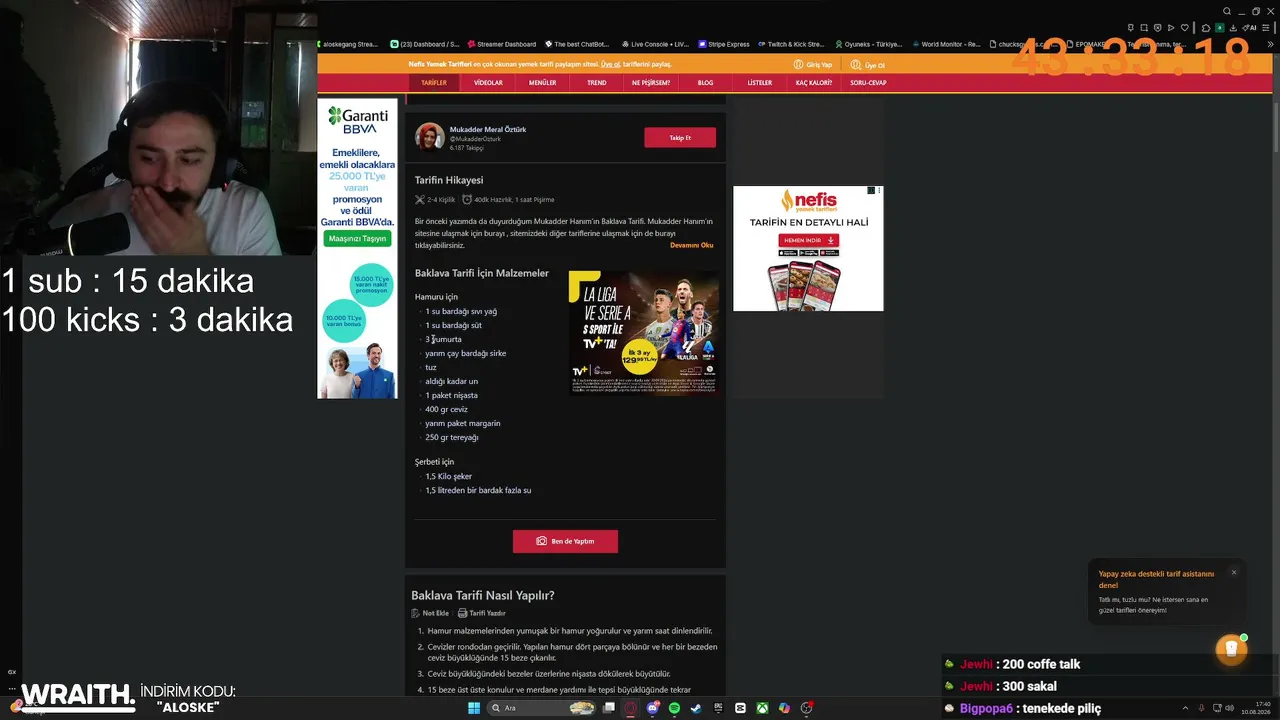Open the Windows Start menu
Image resolution: width=1280 pixels, height=720 pixels.
[475, 708]
